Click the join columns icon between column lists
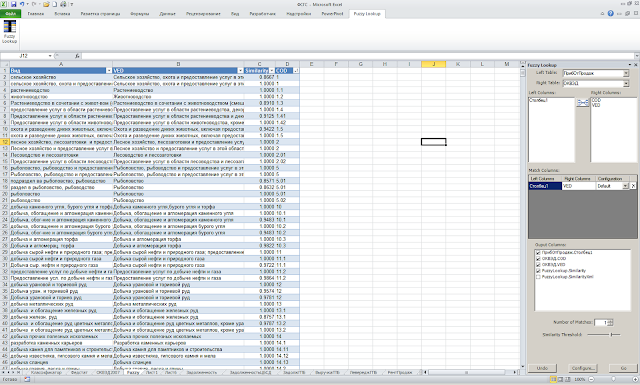Screen dimensions: 640x385 582,102
